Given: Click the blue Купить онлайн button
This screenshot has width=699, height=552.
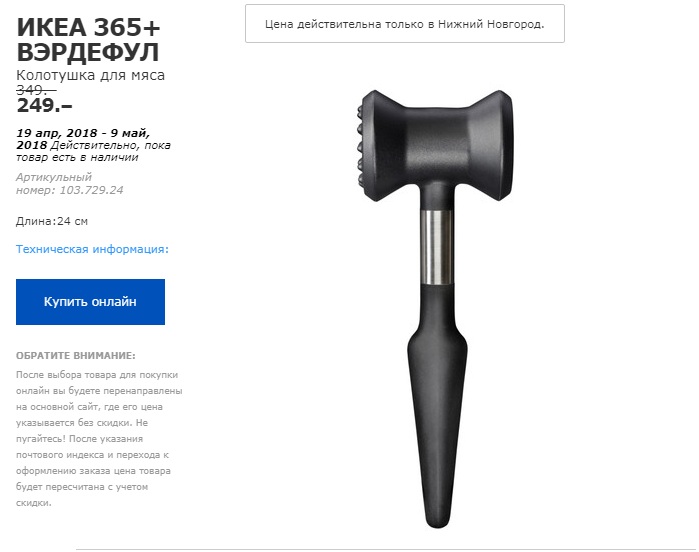Looking at the screenshot, I should click(x=90, y=302).
